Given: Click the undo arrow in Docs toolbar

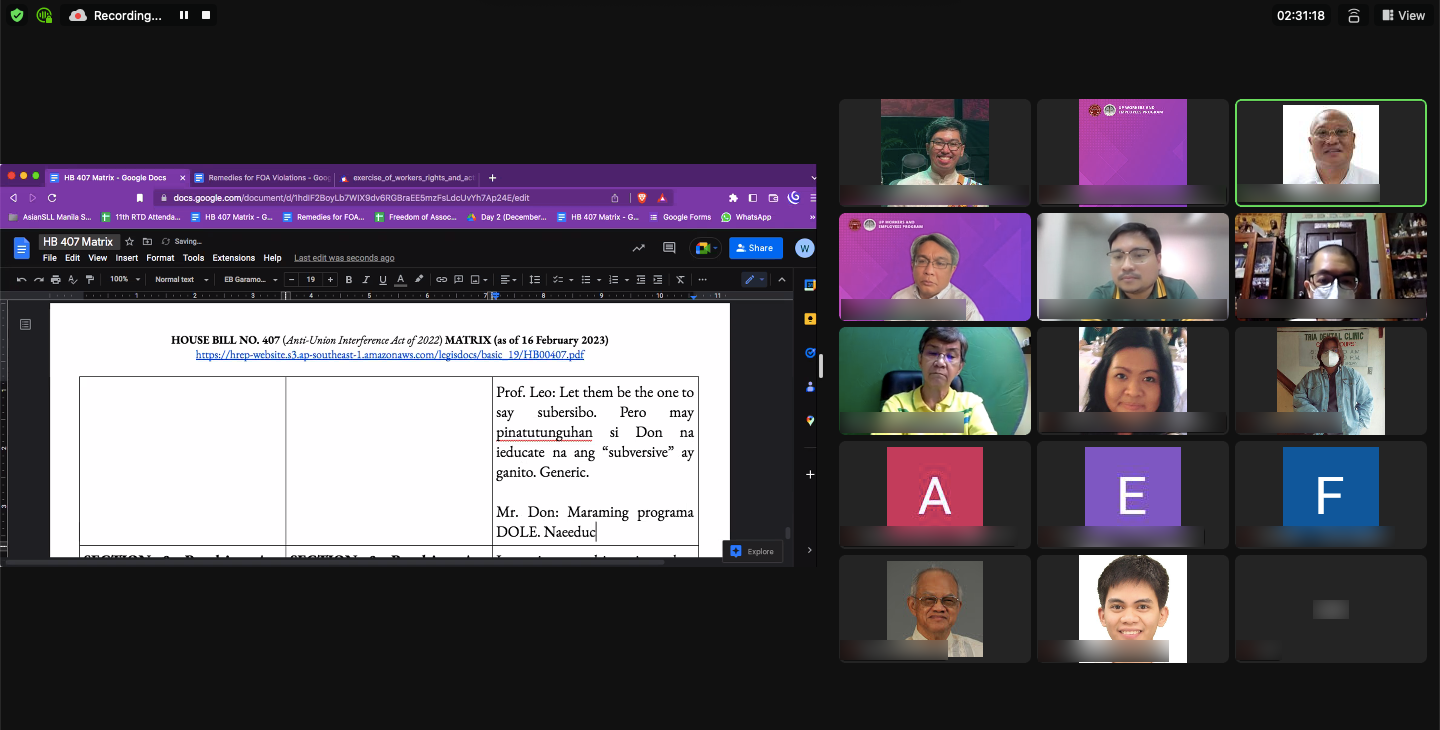Looking at the screenshot, I should [x=22, y=280].
